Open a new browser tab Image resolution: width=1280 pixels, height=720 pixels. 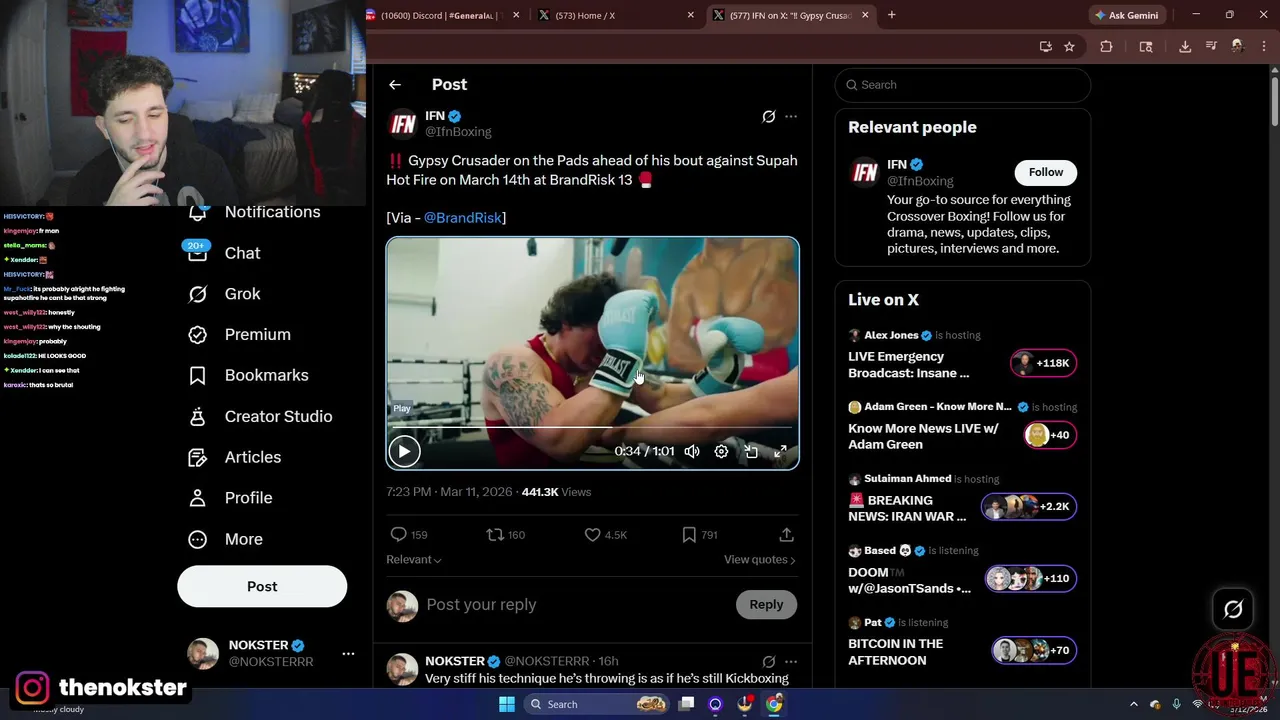tap(891, 15)
